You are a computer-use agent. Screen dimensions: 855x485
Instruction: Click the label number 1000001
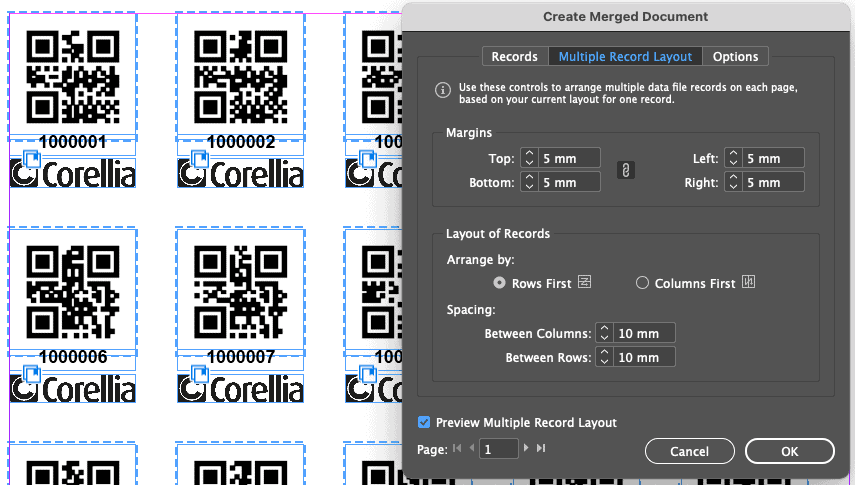(73, 142)
